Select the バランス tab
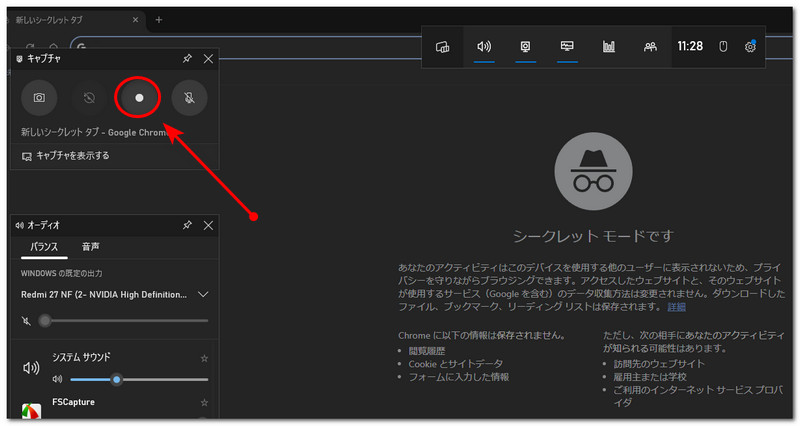This screenshot has height=426, width=800. click(x=43, y=247)
